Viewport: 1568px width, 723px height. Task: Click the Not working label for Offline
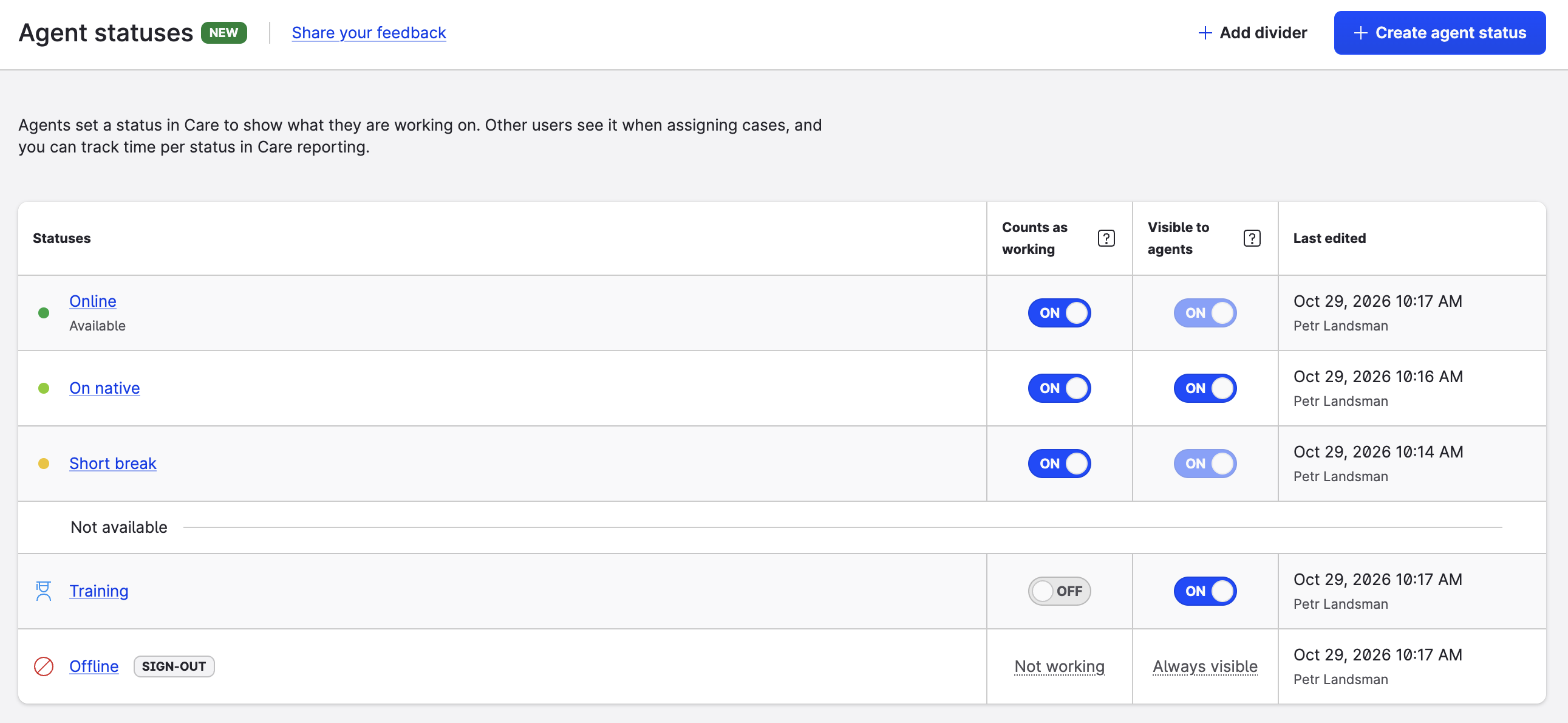point(1059,666)
